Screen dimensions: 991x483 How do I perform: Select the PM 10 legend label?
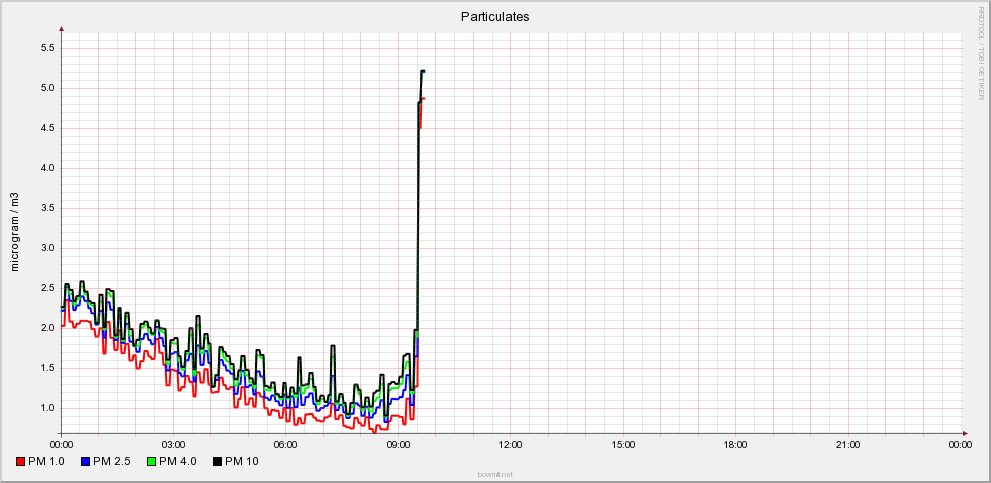click(x=242, y=461)
